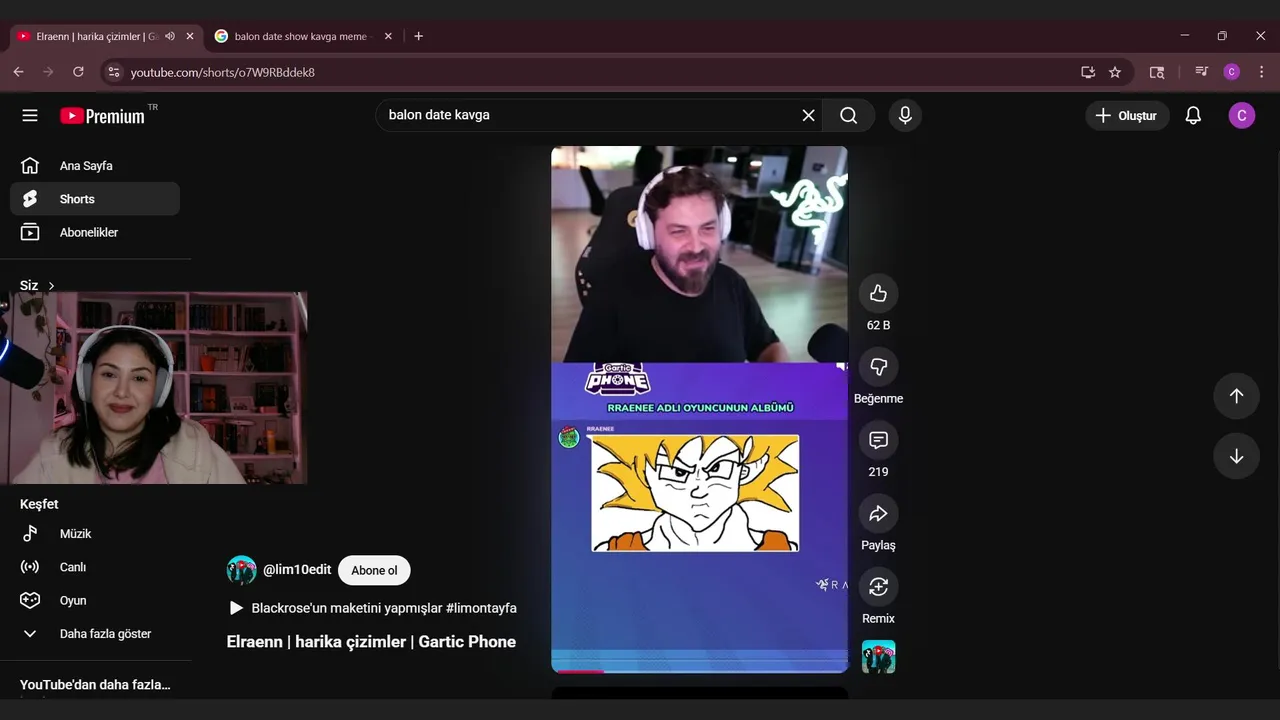This screenshot has height=720, width=1280.
Task: Pause the playing Shorts video
Action: click(x=699, y=408)
